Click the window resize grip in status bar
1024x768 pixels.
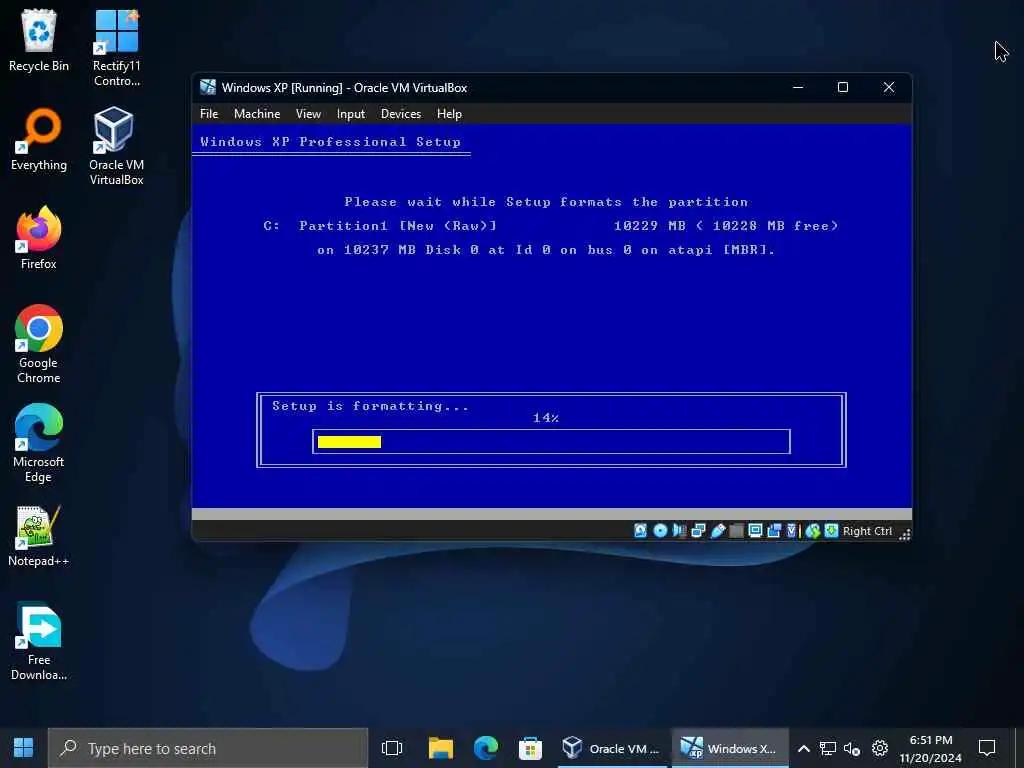904,535
